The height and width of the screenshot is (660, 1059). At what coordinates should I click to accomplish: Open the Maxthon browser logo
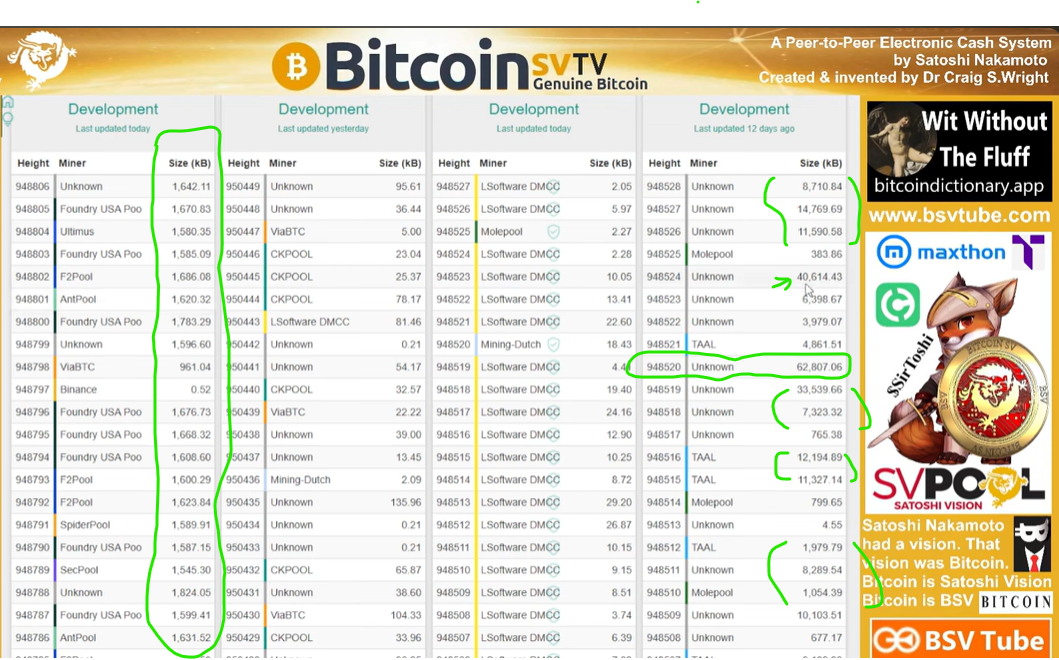click(x=940, y=253)
